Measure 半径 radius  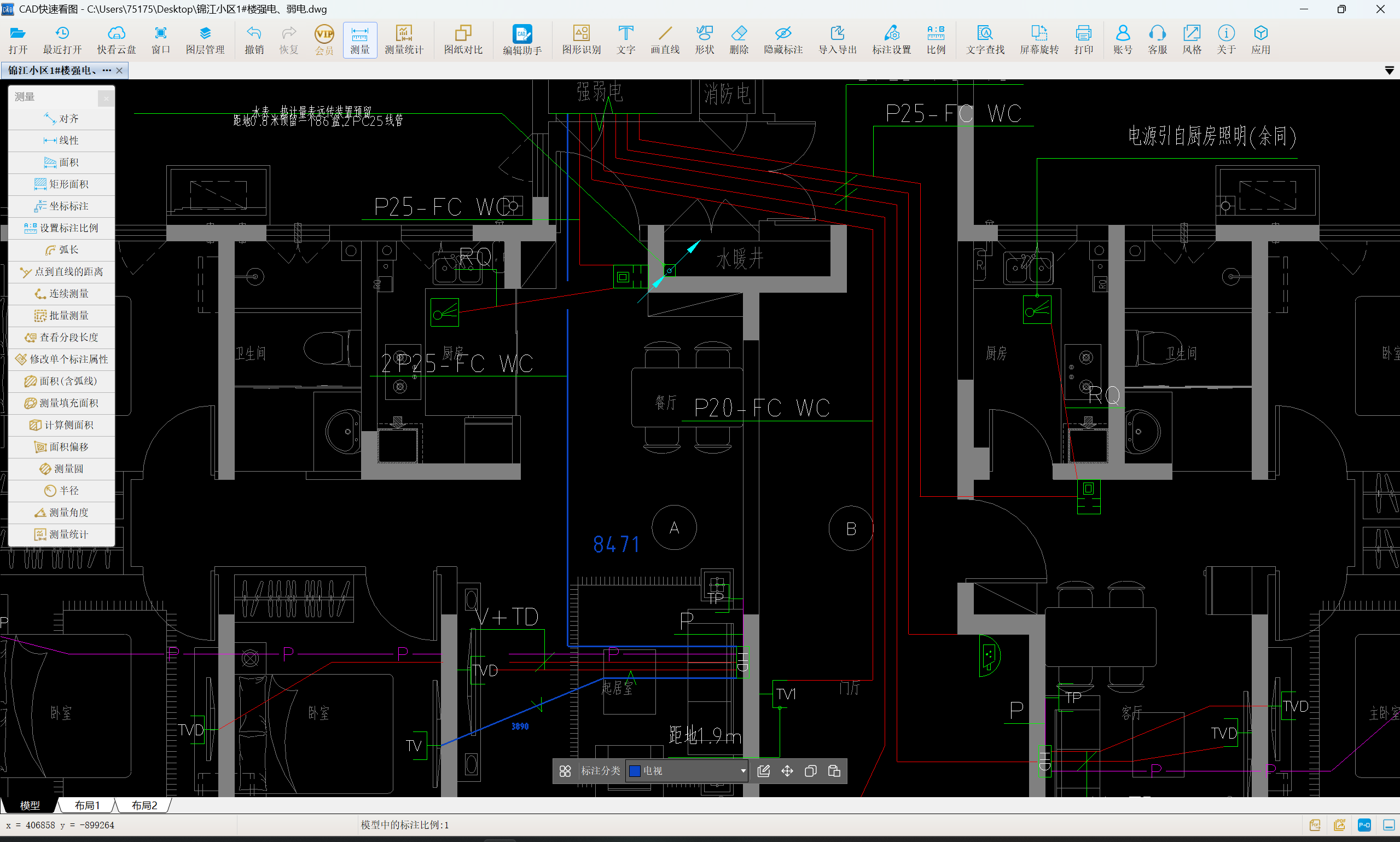point(61,490)
